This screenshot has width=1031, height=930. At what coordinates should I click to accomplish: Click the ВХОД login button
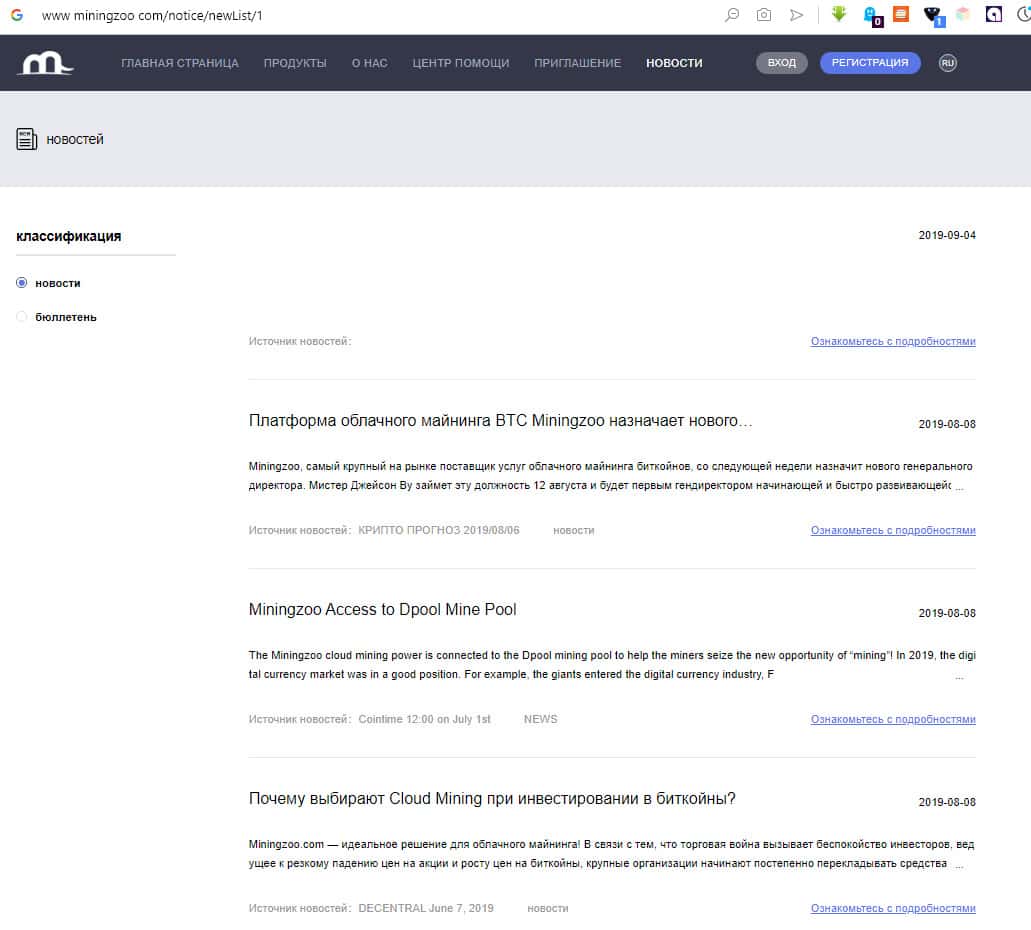782,62
